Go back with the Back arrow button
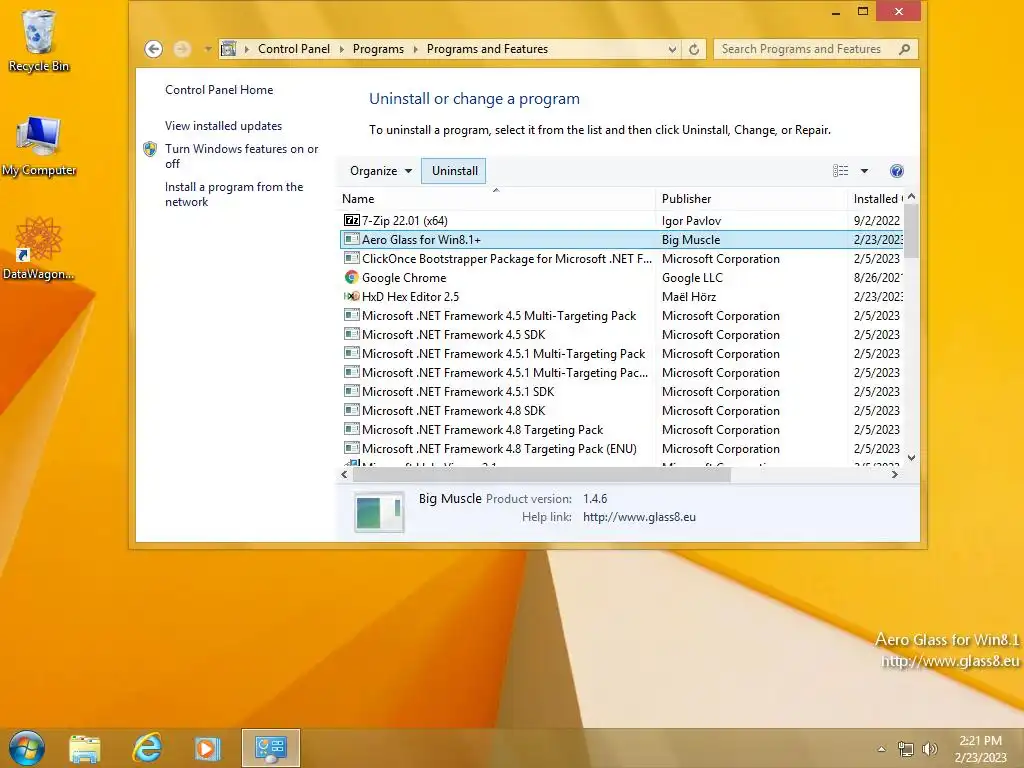This screenshot has height=768, width=1024. (x=153, y=49)
